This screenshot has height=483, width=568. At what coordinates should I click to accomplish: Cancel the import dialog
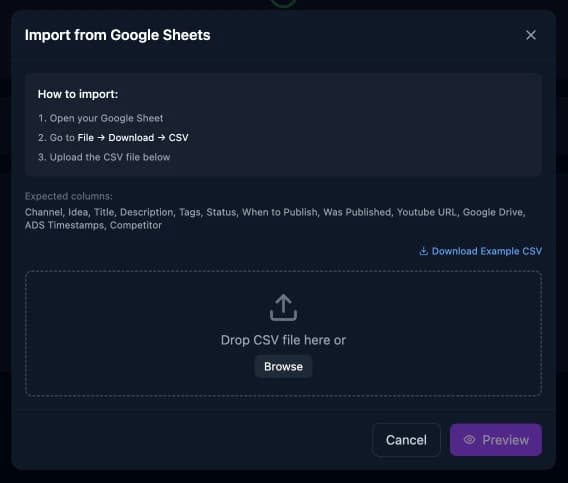coord(406,440)
